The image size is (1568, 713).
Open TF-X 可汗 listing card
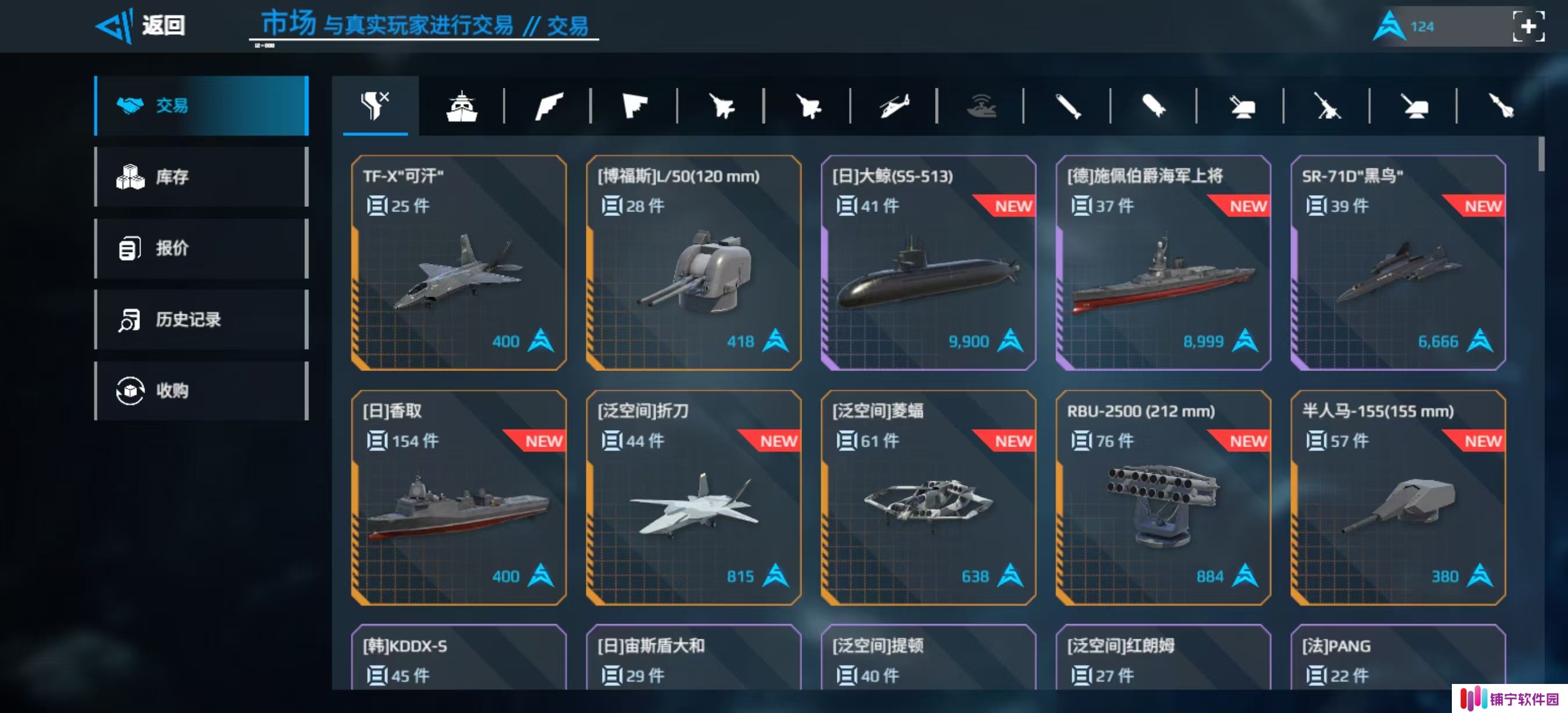[x=459, y=263]
